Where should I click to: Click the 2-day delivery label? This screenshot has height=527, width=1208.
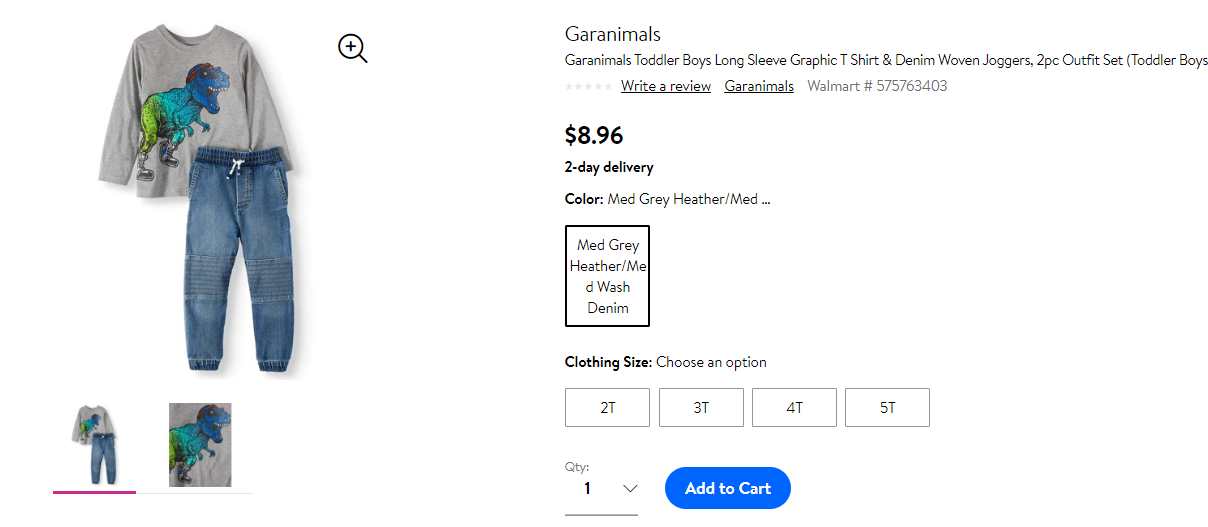coord(609,167)
